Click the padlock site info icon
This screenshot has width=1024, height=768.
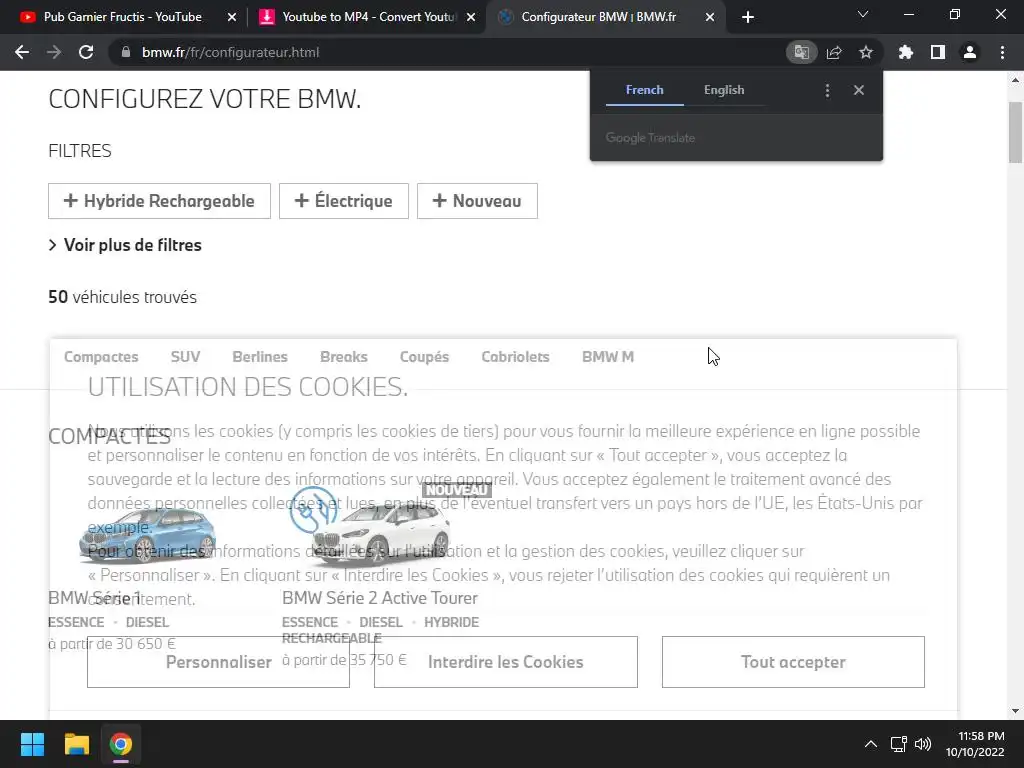pos(126,52)
